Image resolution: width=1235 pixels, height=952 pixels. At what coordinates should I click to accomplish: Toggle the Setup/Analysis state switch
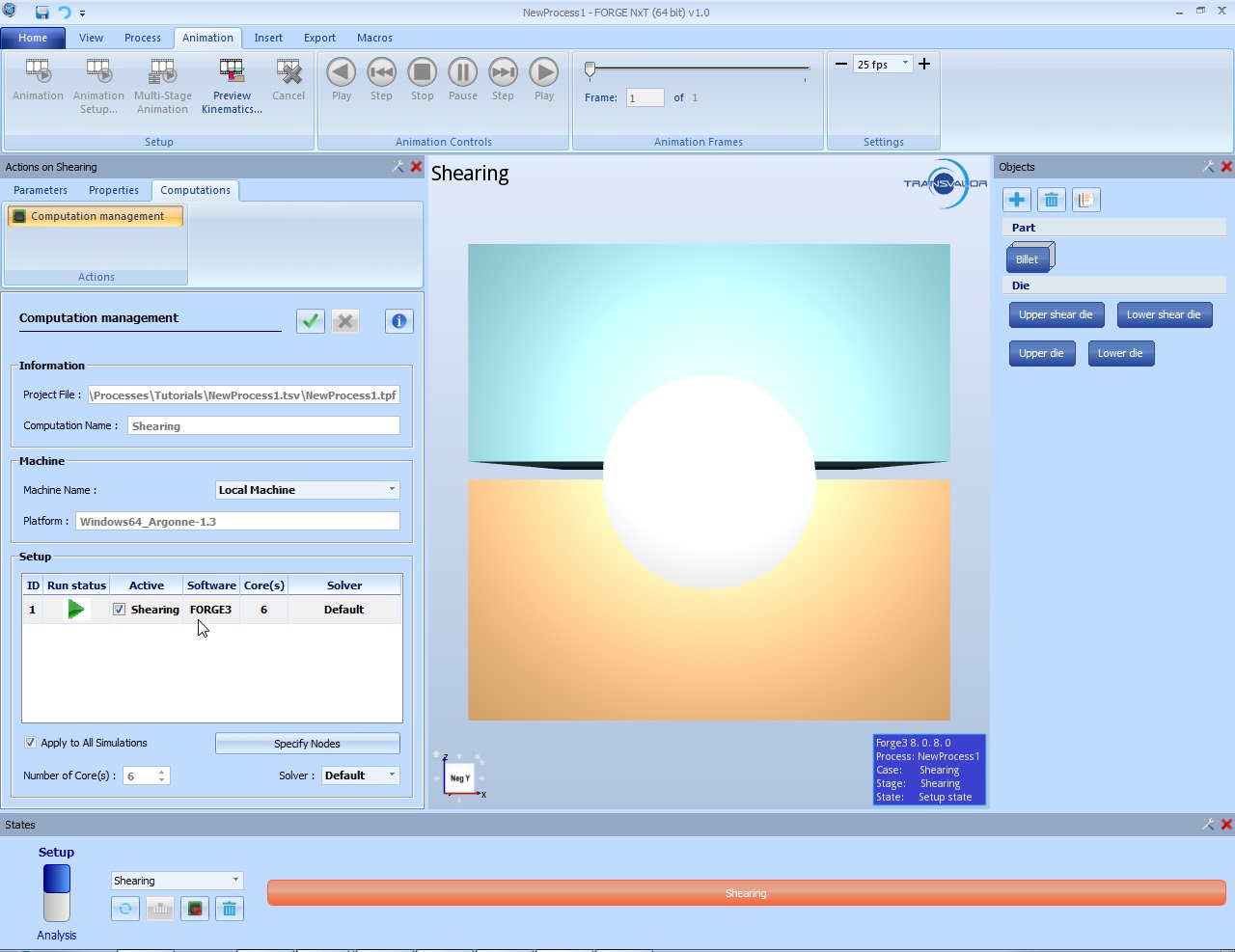pos(57,893)
